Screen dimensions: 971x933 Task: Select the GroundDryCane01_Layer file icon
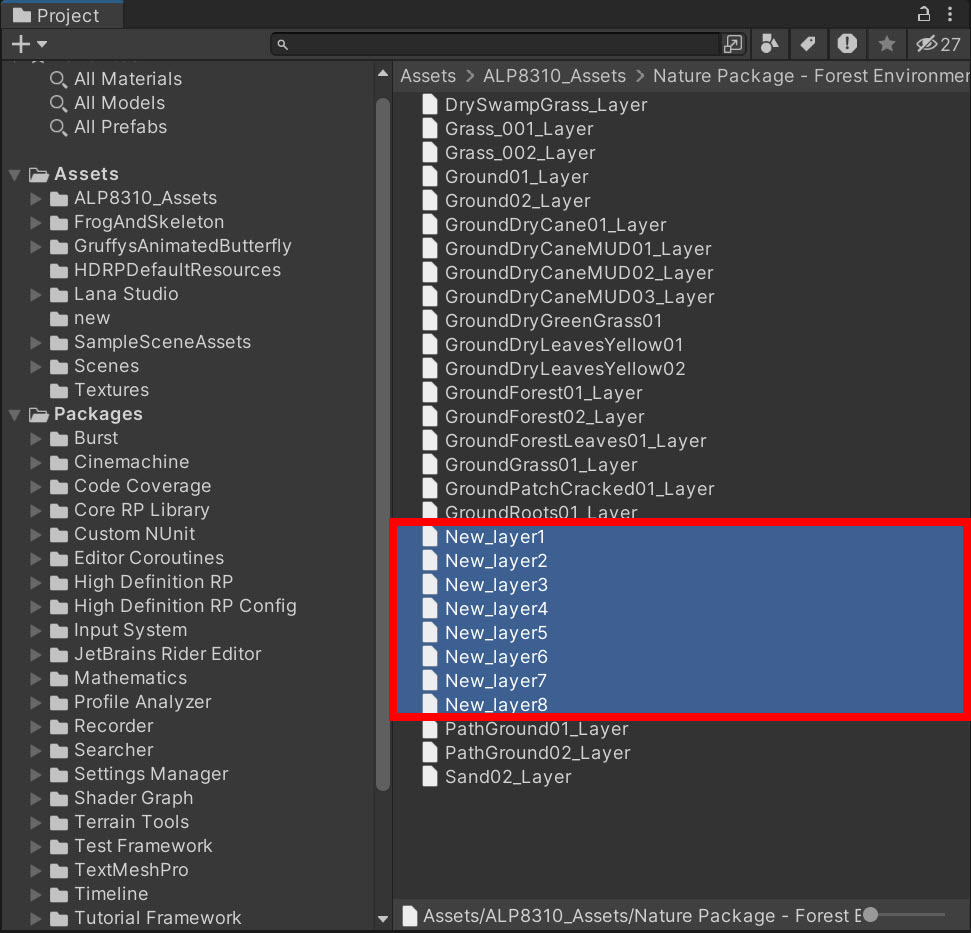[x=430, y=225]
